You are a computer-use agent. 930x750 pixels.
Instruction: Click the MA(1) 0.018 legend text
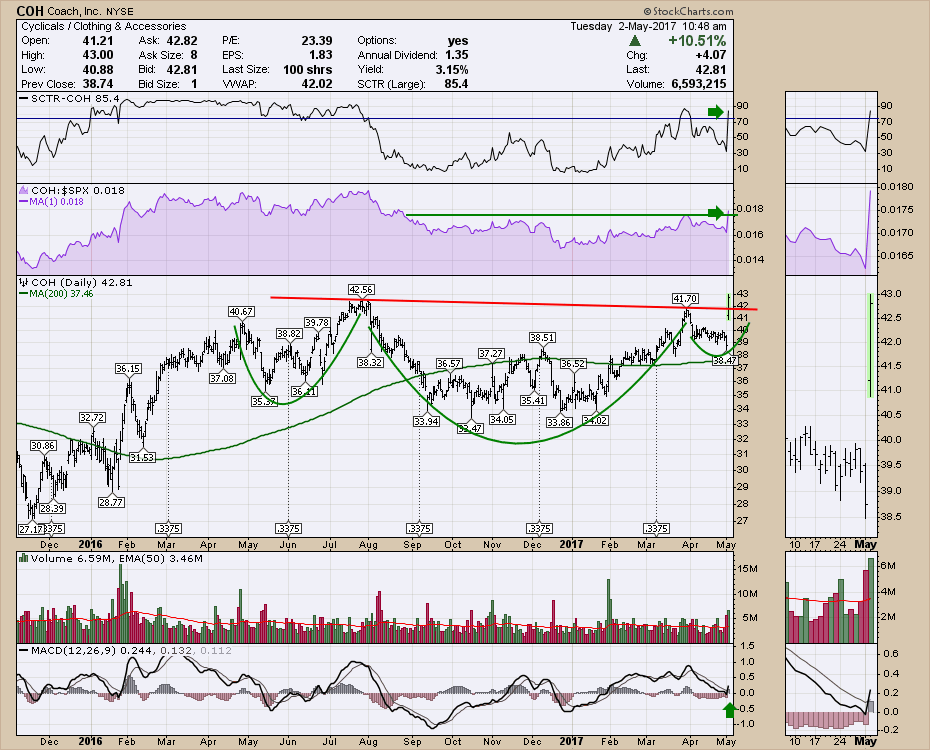57,202
